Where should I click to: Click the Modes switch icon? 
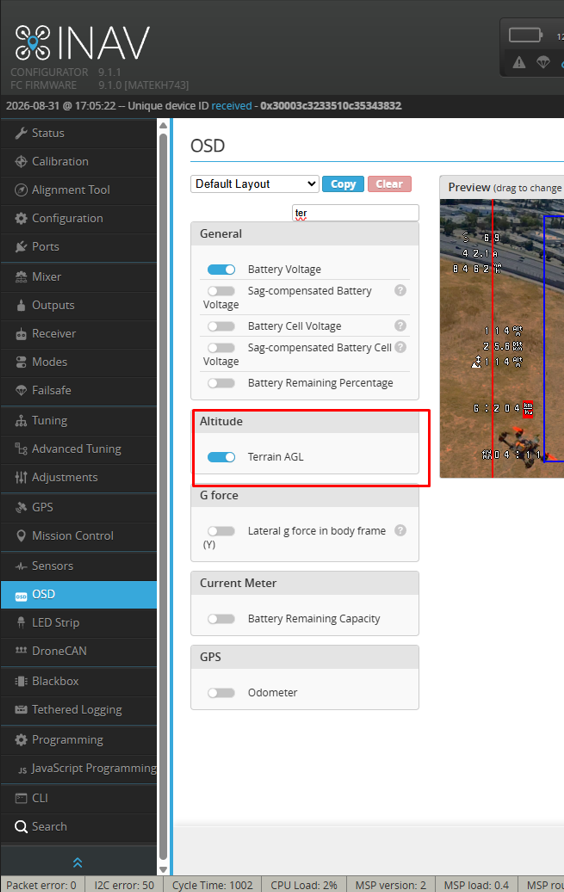coord(21,362)
